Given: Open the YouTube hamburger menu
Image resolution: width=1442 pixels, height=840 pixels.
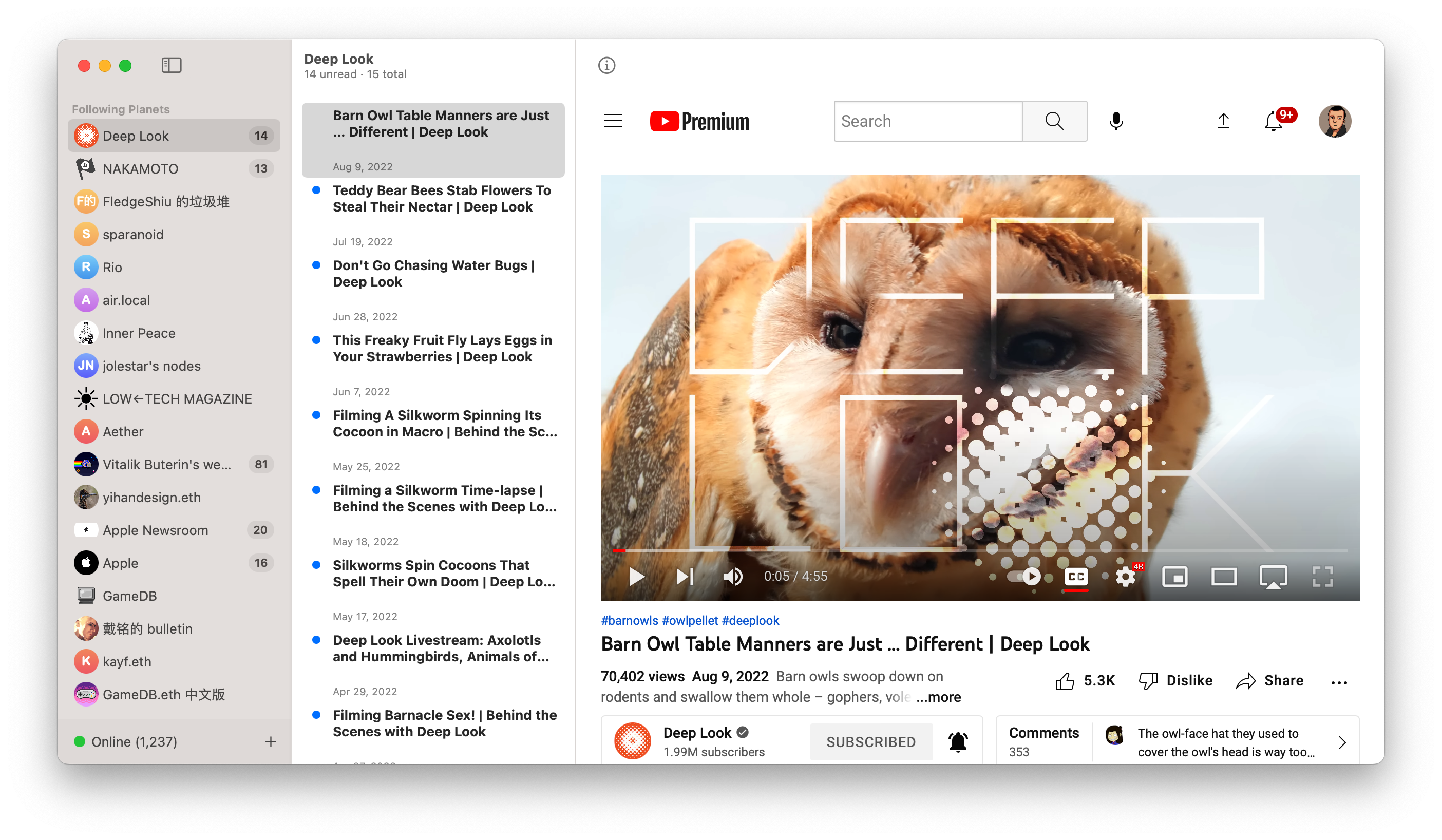Looking at the screenshot, I should pyautogui.click(x=613, y=122).
